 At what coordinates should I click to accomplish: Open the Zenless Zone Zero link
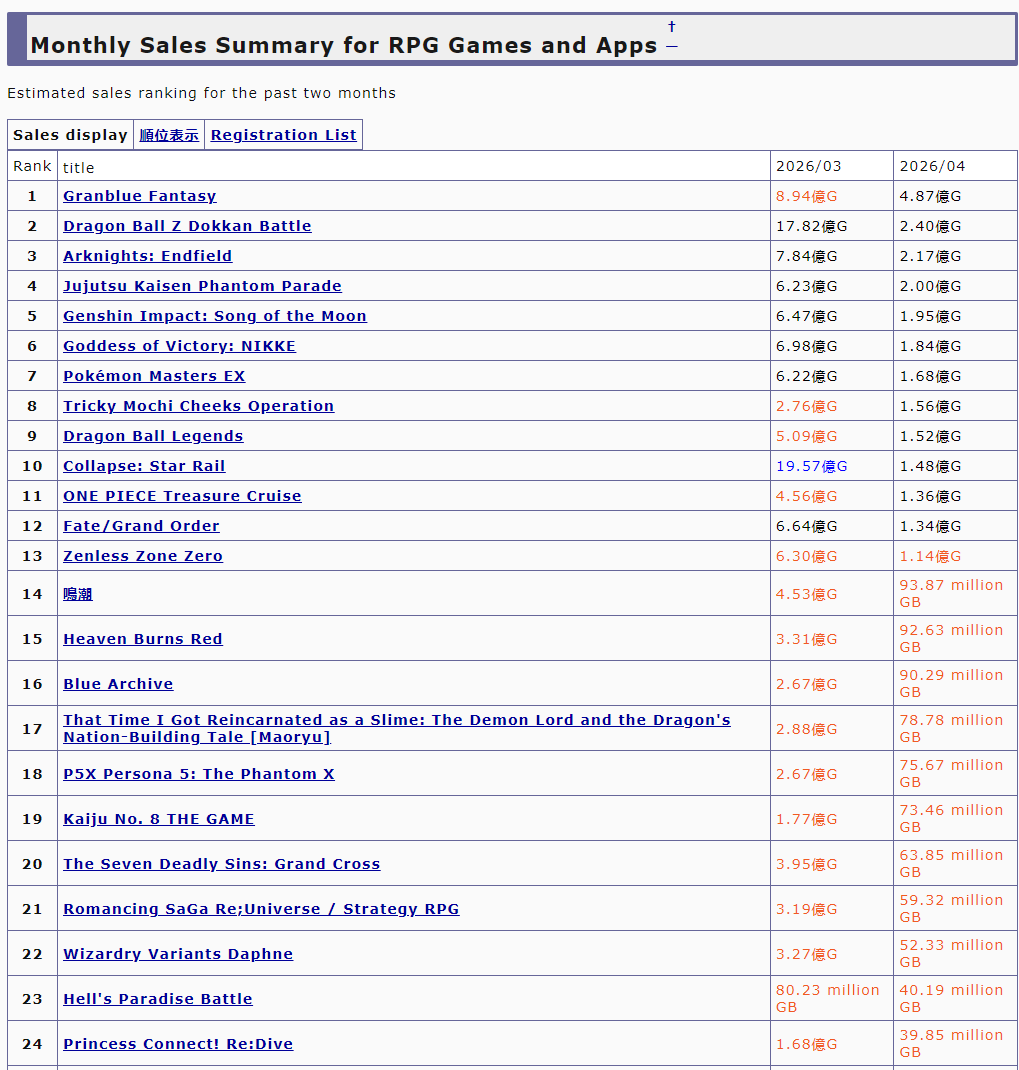[143, 556]
